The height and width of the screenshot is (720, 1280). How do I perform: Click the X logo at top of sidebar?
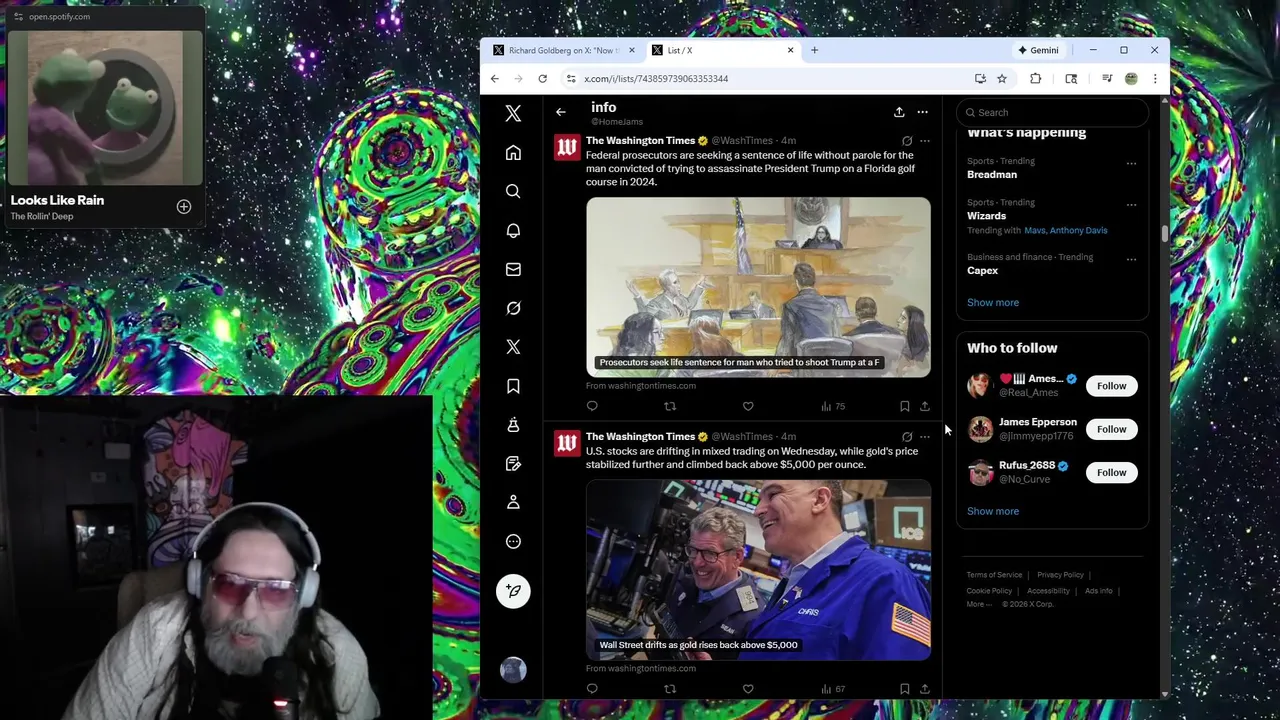(513, 114)
